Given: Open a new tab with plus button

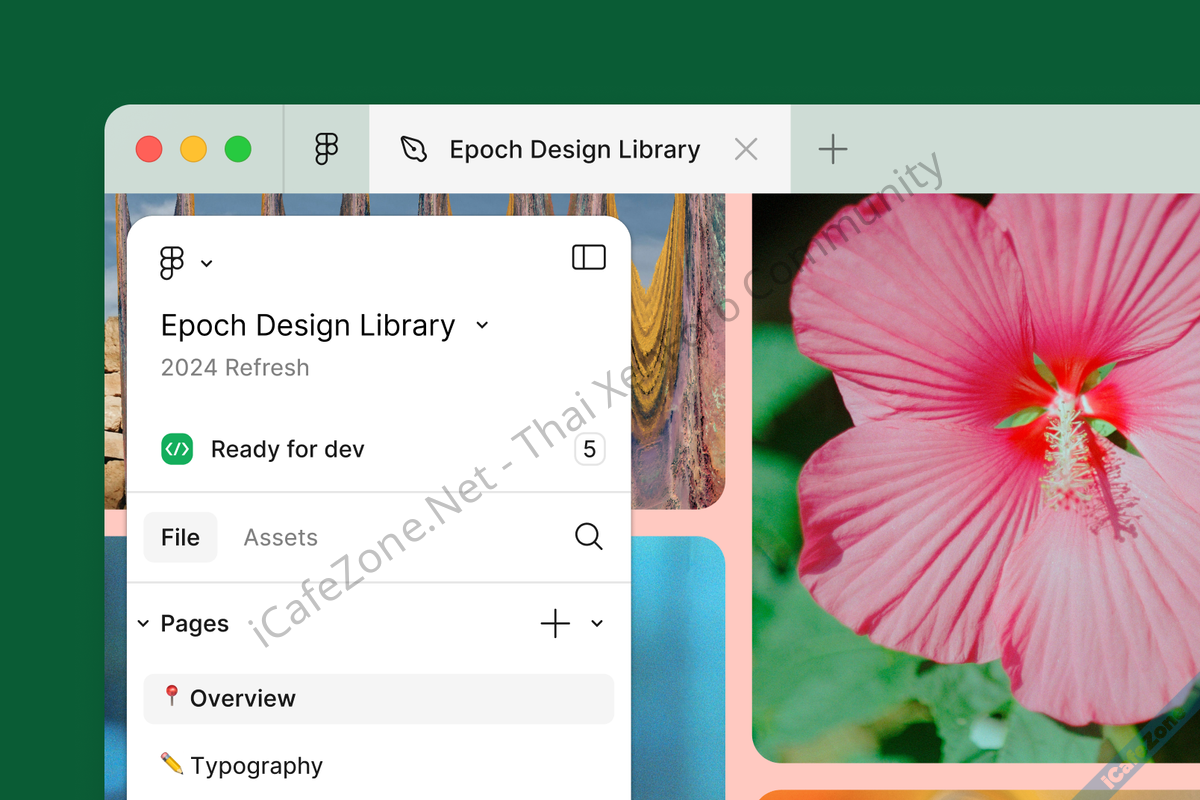Looking at the screenshot, I should [832, 150].
